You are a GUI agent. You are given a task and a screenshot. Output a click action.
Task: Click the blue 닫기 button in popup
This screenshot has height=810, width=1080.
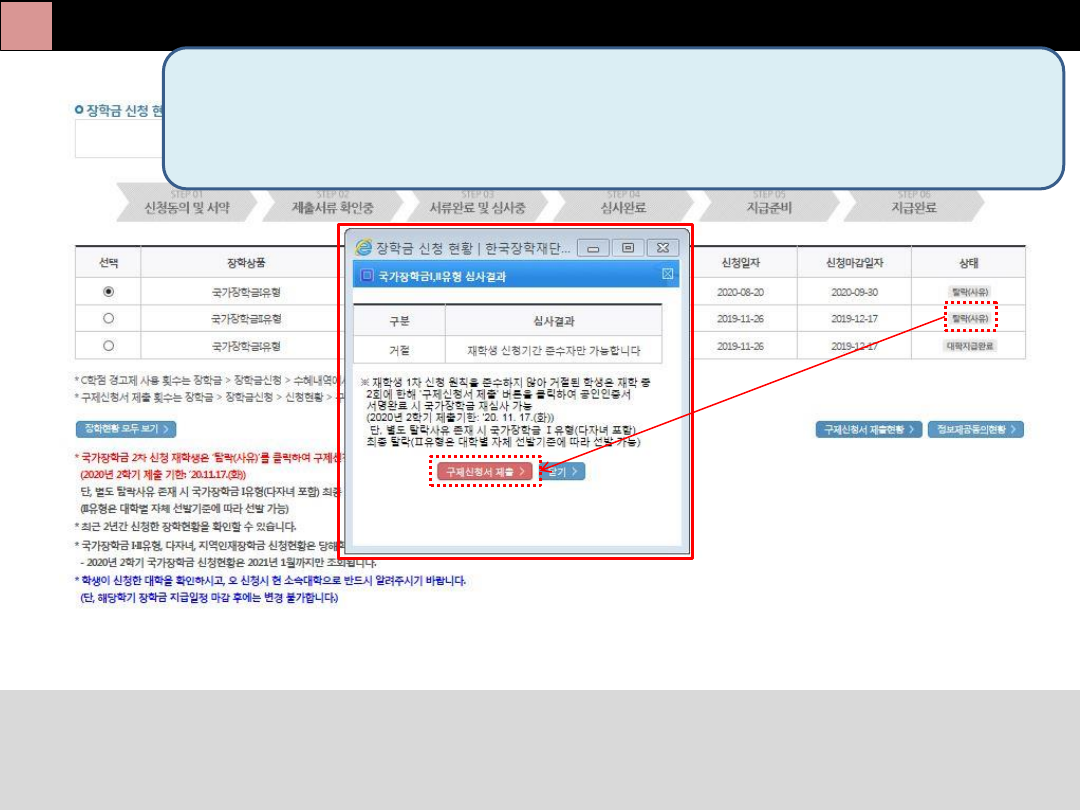click(x=565, y=471)
